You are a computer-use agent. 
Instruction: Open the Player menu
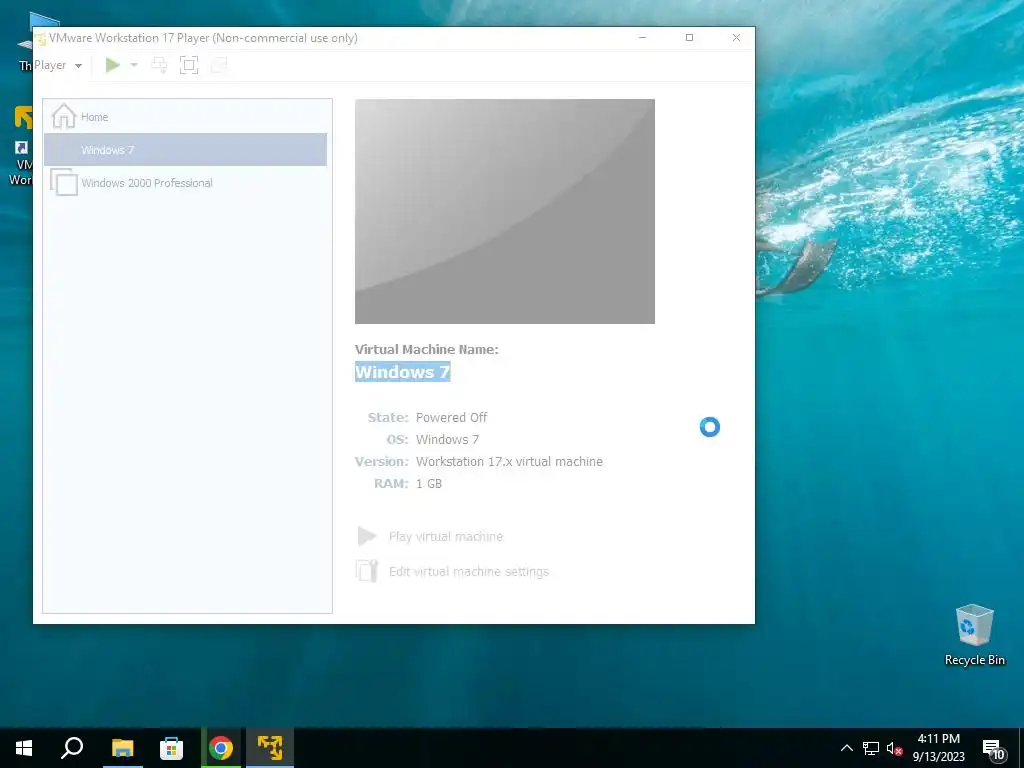58,65
